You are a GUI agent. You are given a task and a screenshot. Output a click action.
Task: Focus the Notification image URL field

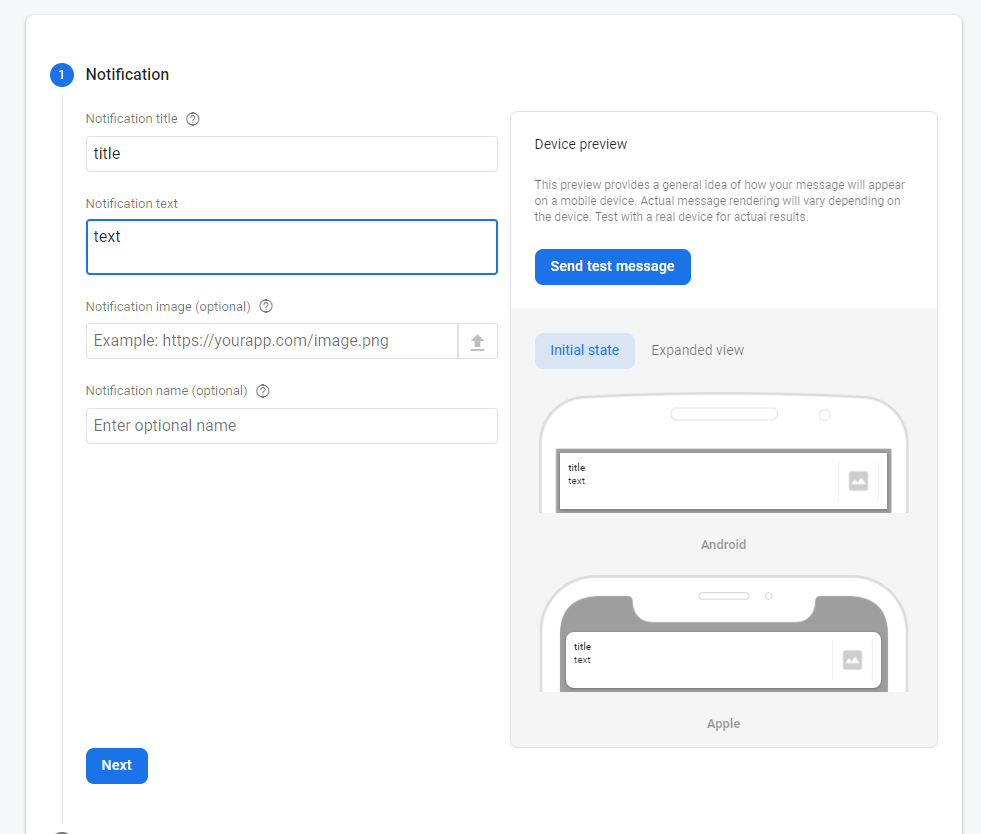tap(271, 341)
